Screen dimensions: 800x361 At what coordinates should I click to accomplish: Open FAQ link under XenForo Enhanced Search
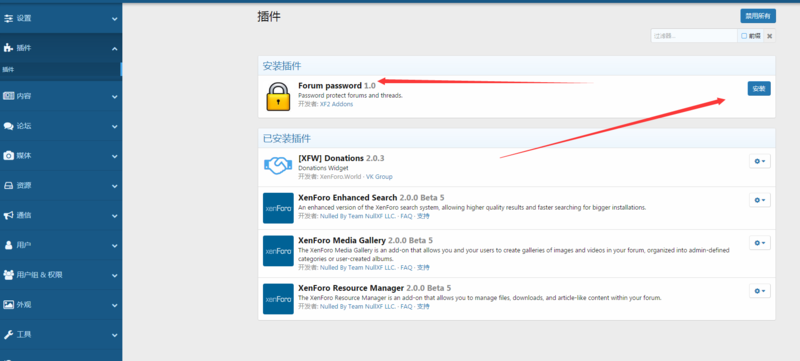pos(406,216)
